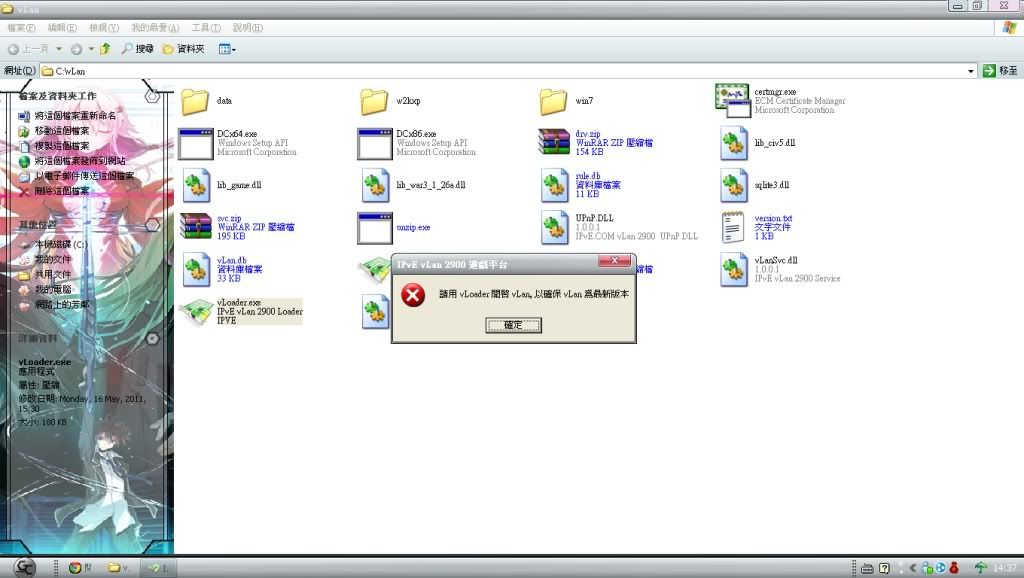
Task: Click the vLoader.exe application icon
Action: [x=195, y=313]
